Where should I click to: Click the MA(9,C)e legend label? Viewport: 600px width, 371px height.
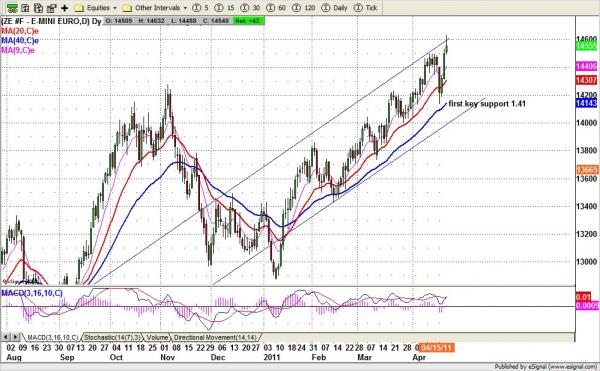click(18, 50)
